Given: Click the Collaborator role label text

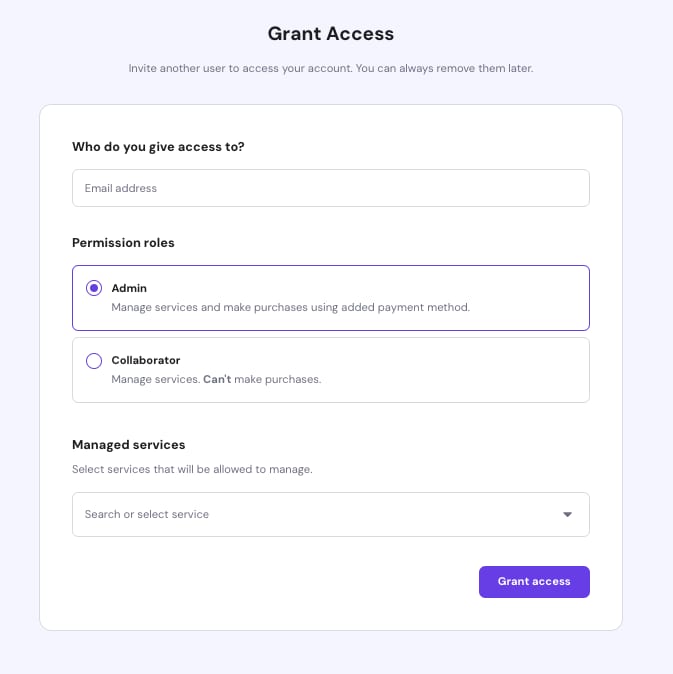Looking at the screenshot, I should click(145, 360).
